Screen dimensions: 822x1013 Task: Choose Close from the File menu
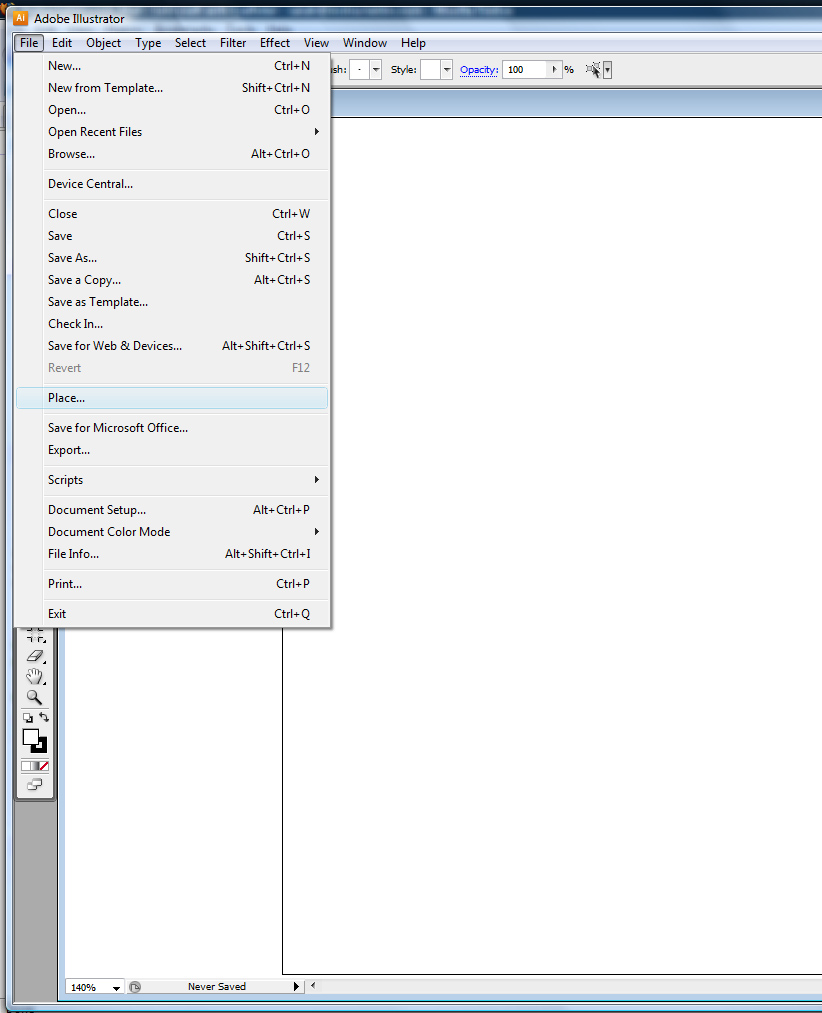(x=172, y=214)
